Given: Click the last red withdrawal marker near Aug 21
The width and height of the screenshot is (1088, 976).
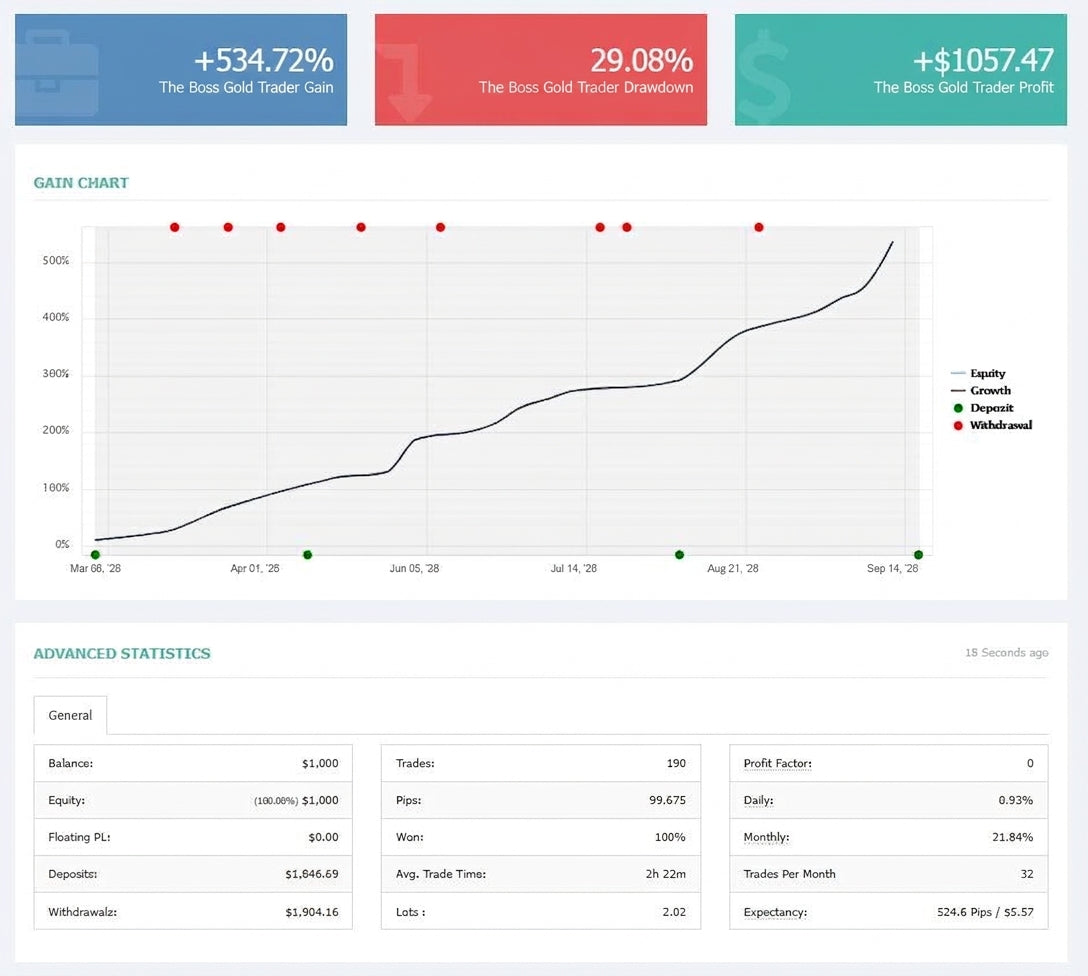Looking at the screenshot, I should click(758, 228).
